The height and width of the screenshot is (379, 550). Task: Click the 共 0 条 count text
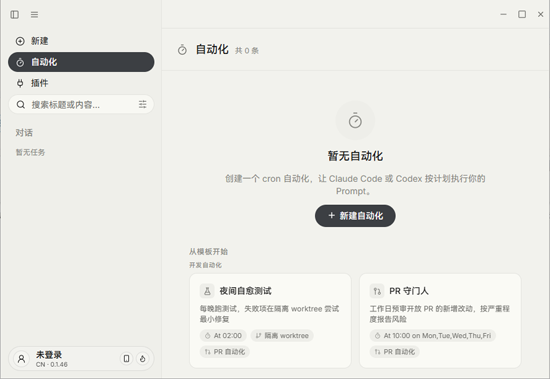pyautogui.click(x=247, y=51)
